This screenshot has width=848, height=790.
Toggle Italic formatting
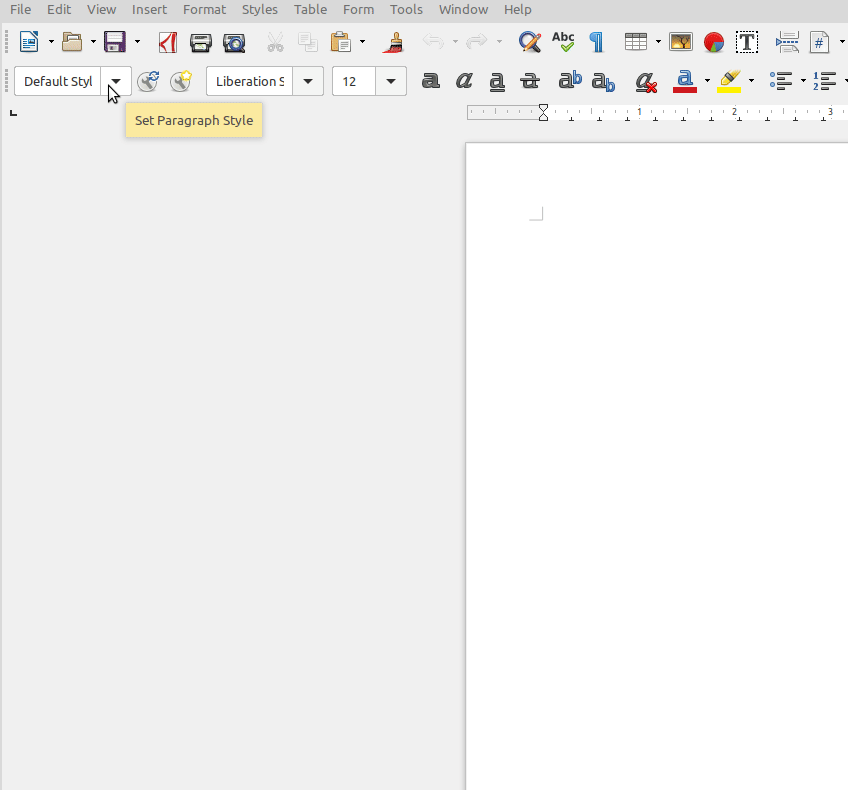point(464,81)
